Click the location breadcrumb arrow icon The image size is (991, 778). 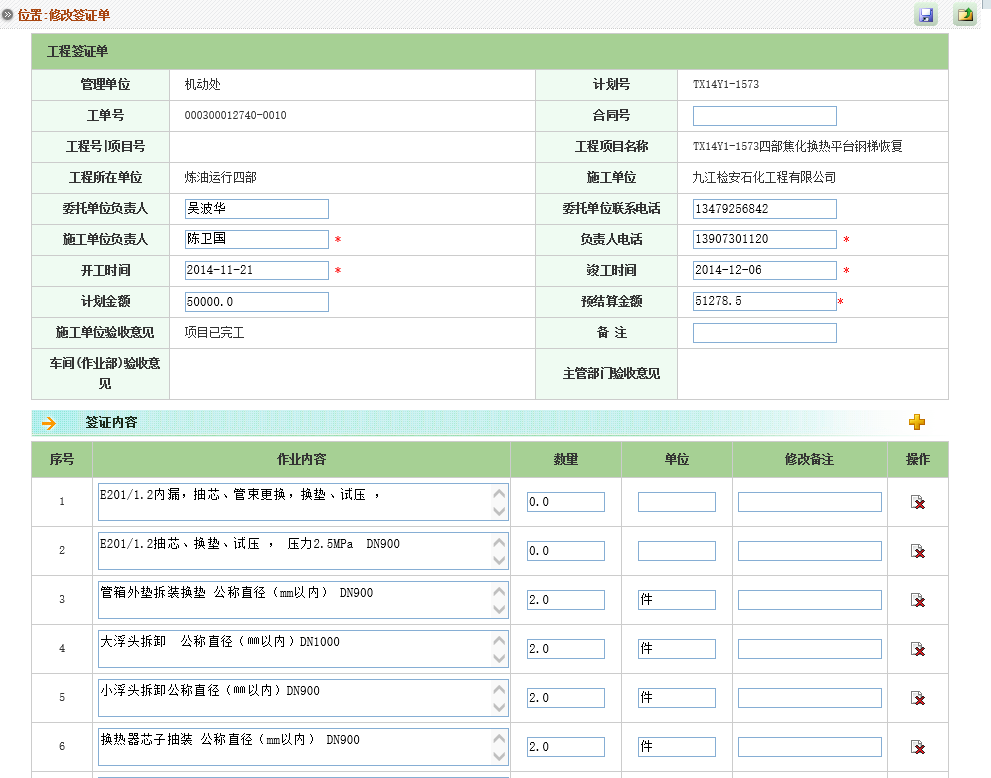[8, 15]
